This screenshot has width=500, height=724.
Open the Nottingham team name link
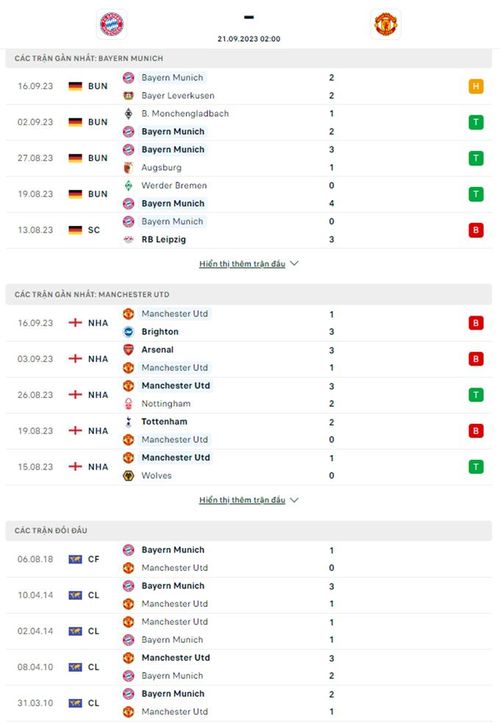[x=166, y=404]
